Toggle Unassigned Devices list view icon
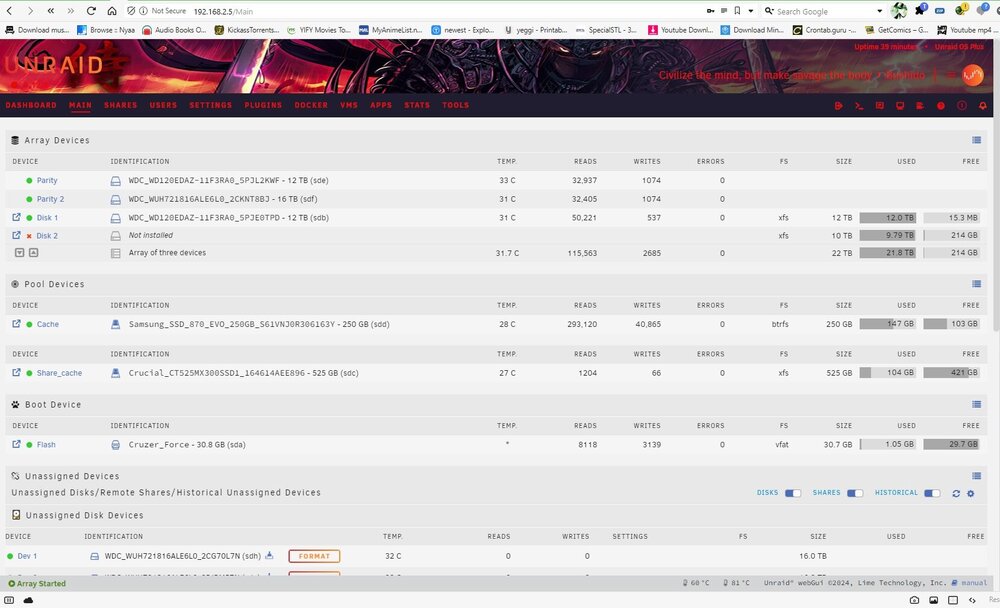 point(976,475)
